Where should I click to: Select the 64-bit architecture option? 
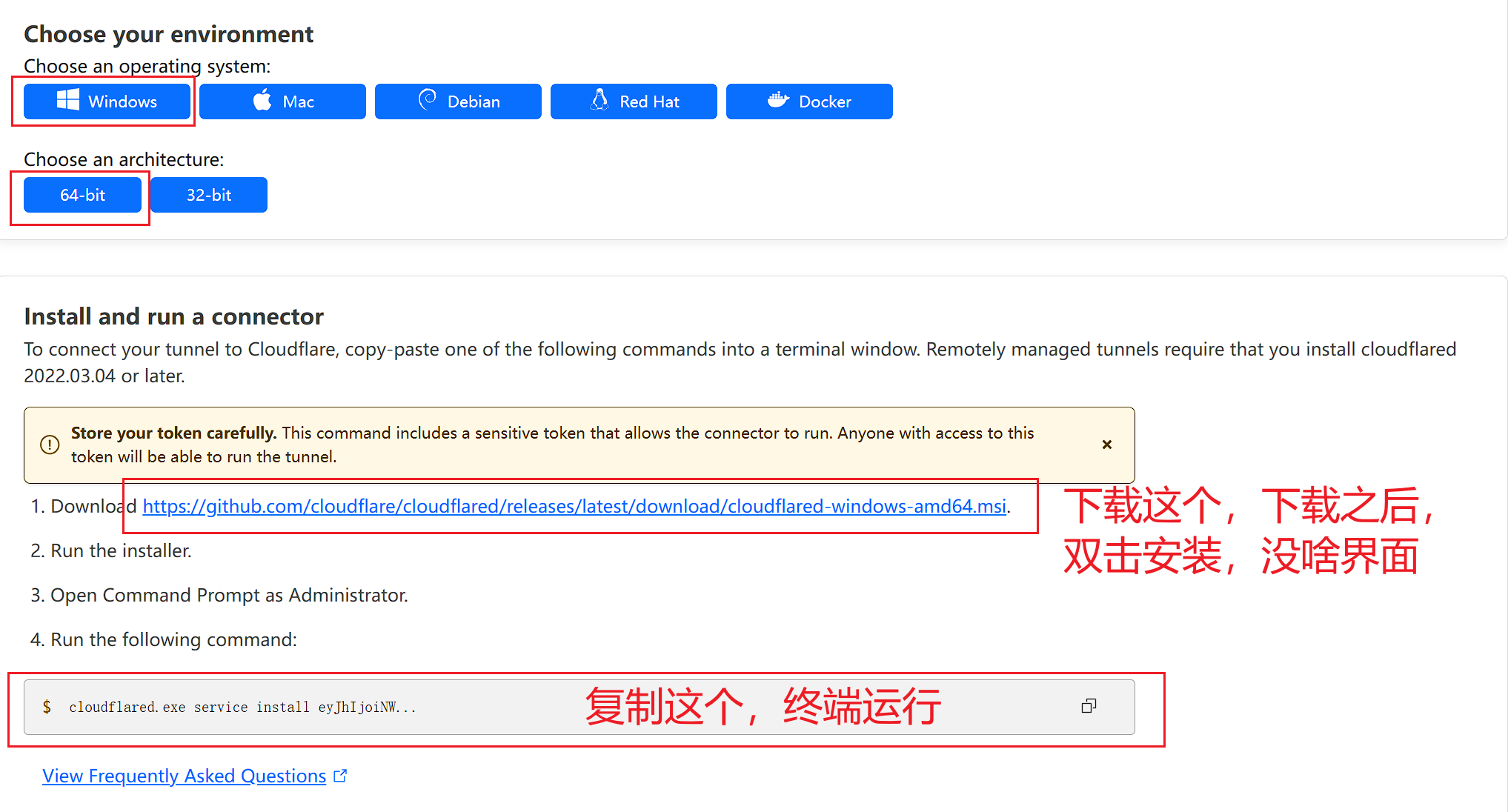coord(82,195)
